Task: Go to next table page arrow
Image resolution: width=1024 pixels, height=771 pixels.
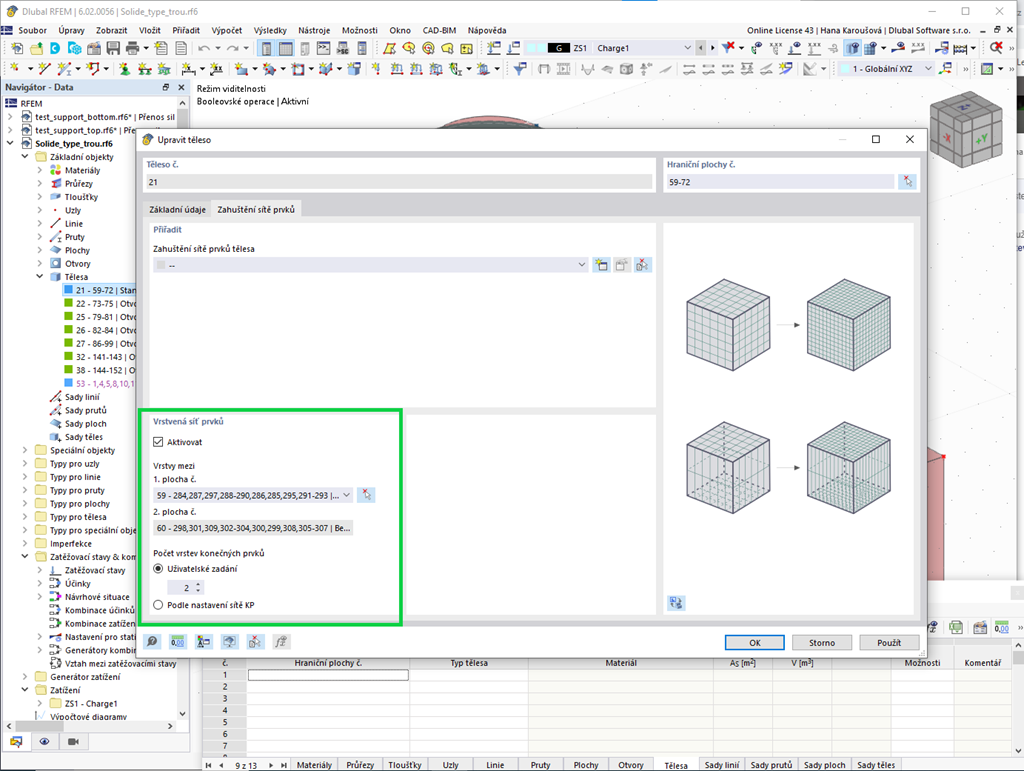Action: (x=271, y=764)
